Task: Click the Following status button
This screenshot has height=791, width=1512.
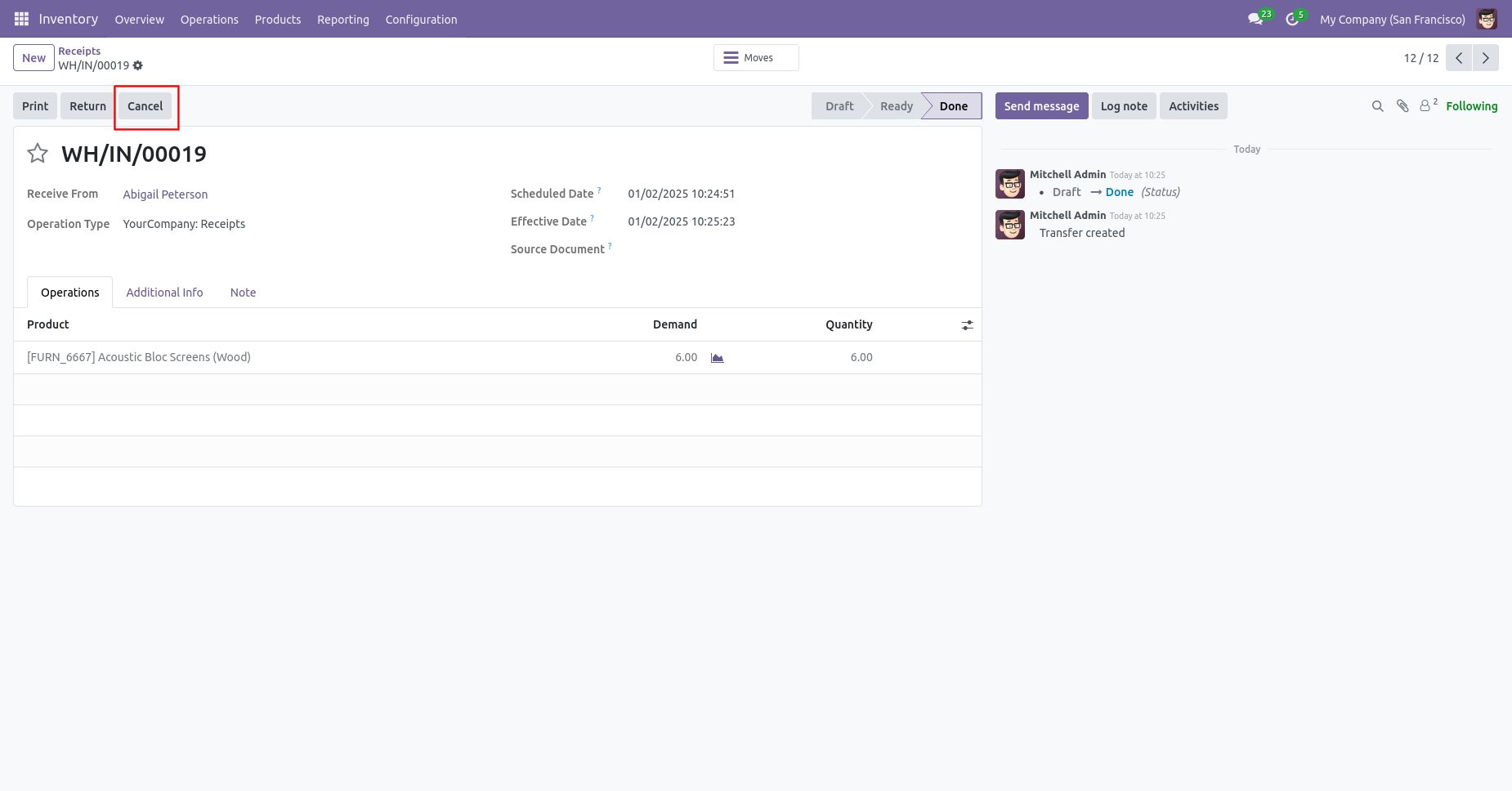Action: 1471,106
